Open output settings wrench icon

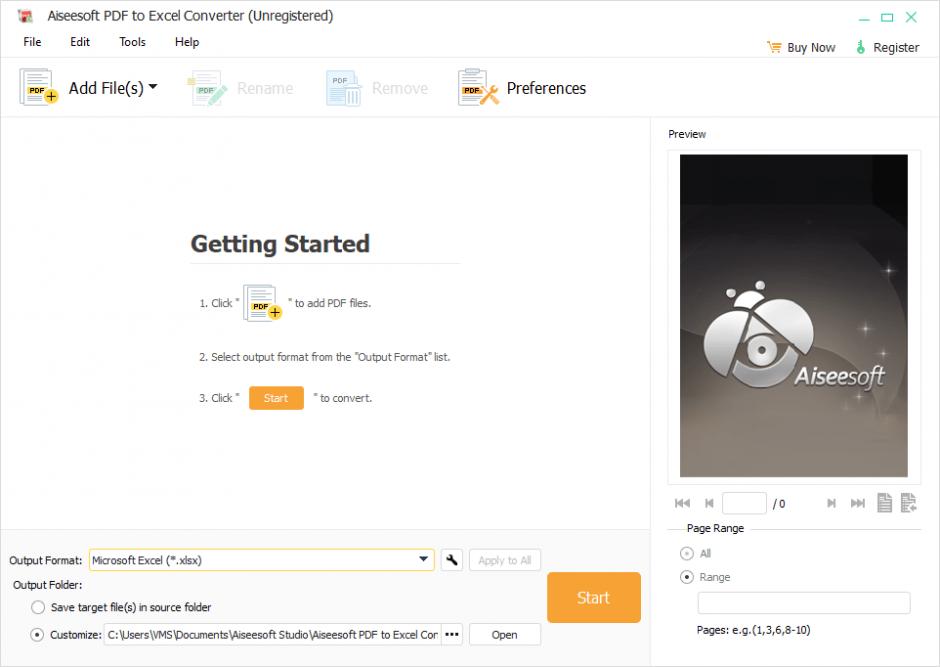pos(451,560)
